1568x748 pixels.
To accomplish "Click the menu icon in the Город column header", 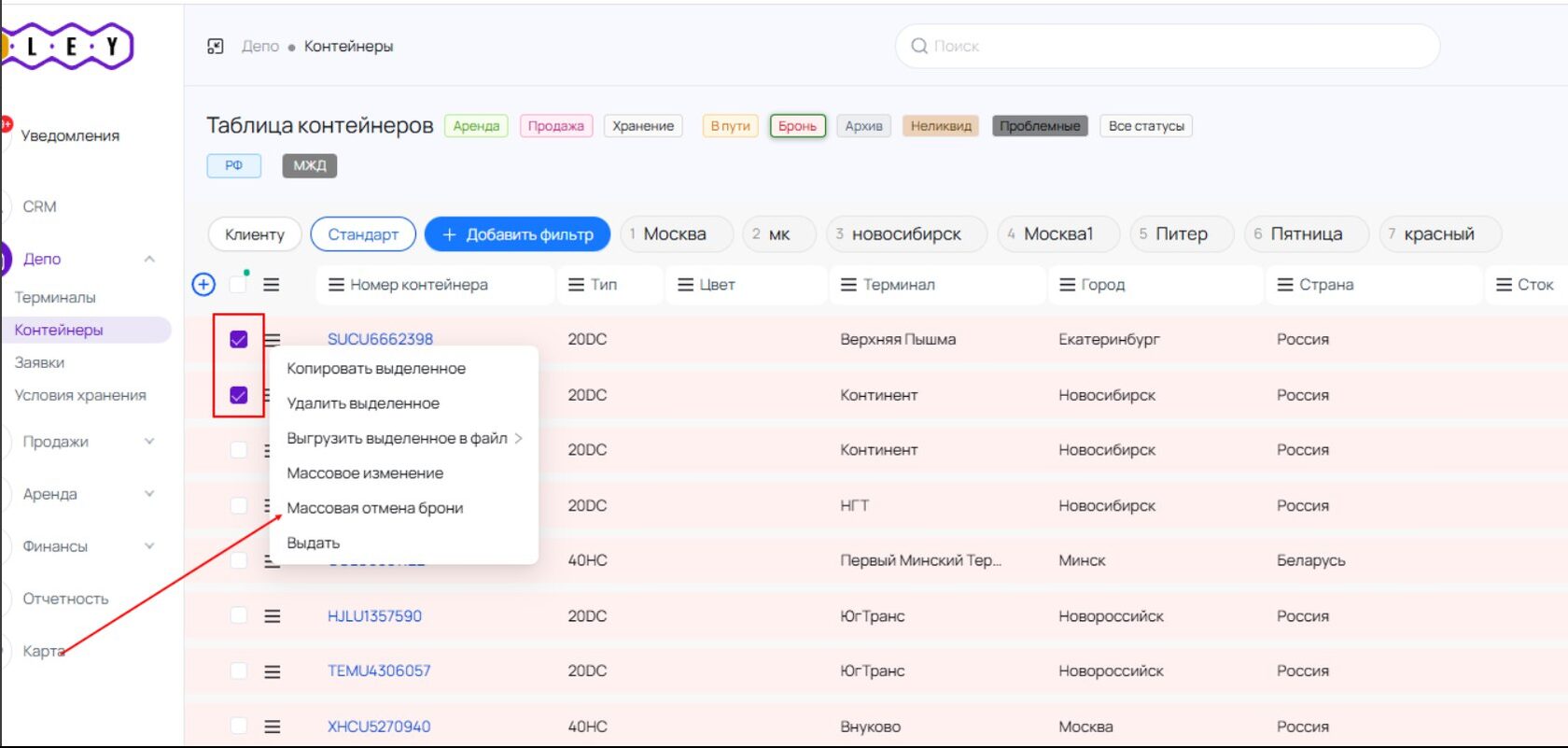I will coord(1068,285).
